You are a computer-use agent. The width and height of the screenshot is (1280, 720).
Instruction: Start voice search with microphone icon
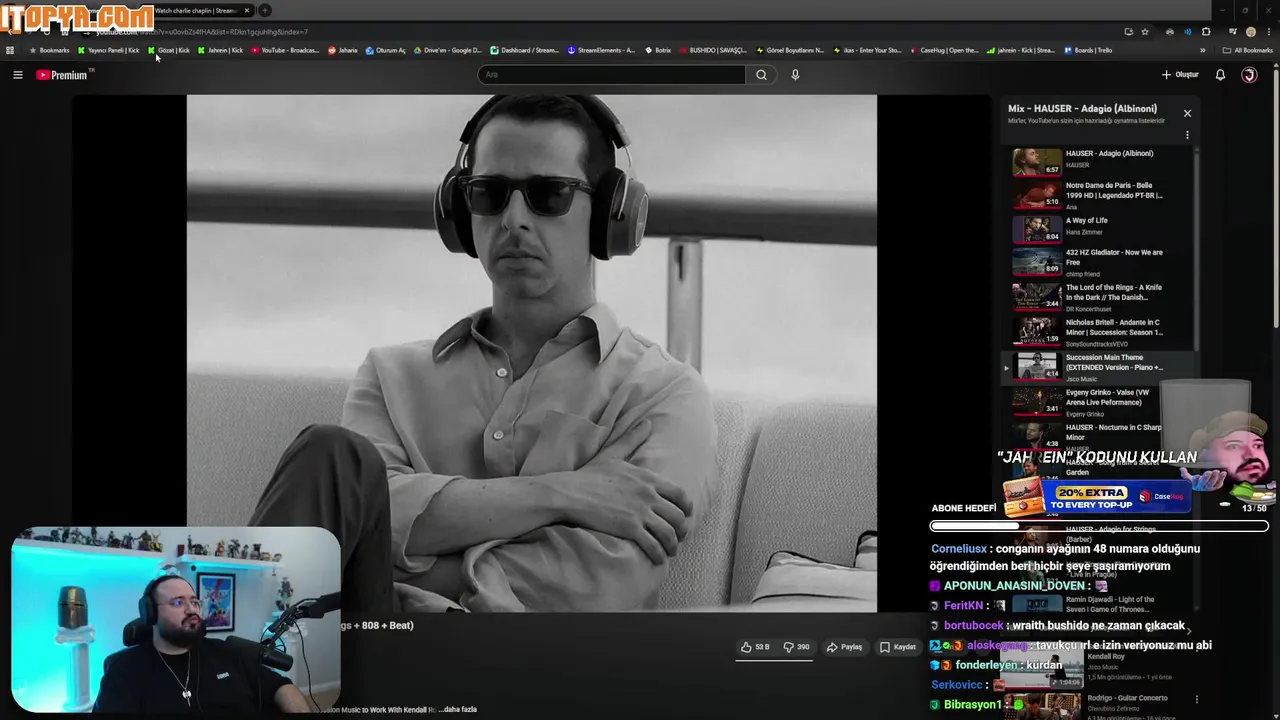pyautogui.click(x=795, y=75)
